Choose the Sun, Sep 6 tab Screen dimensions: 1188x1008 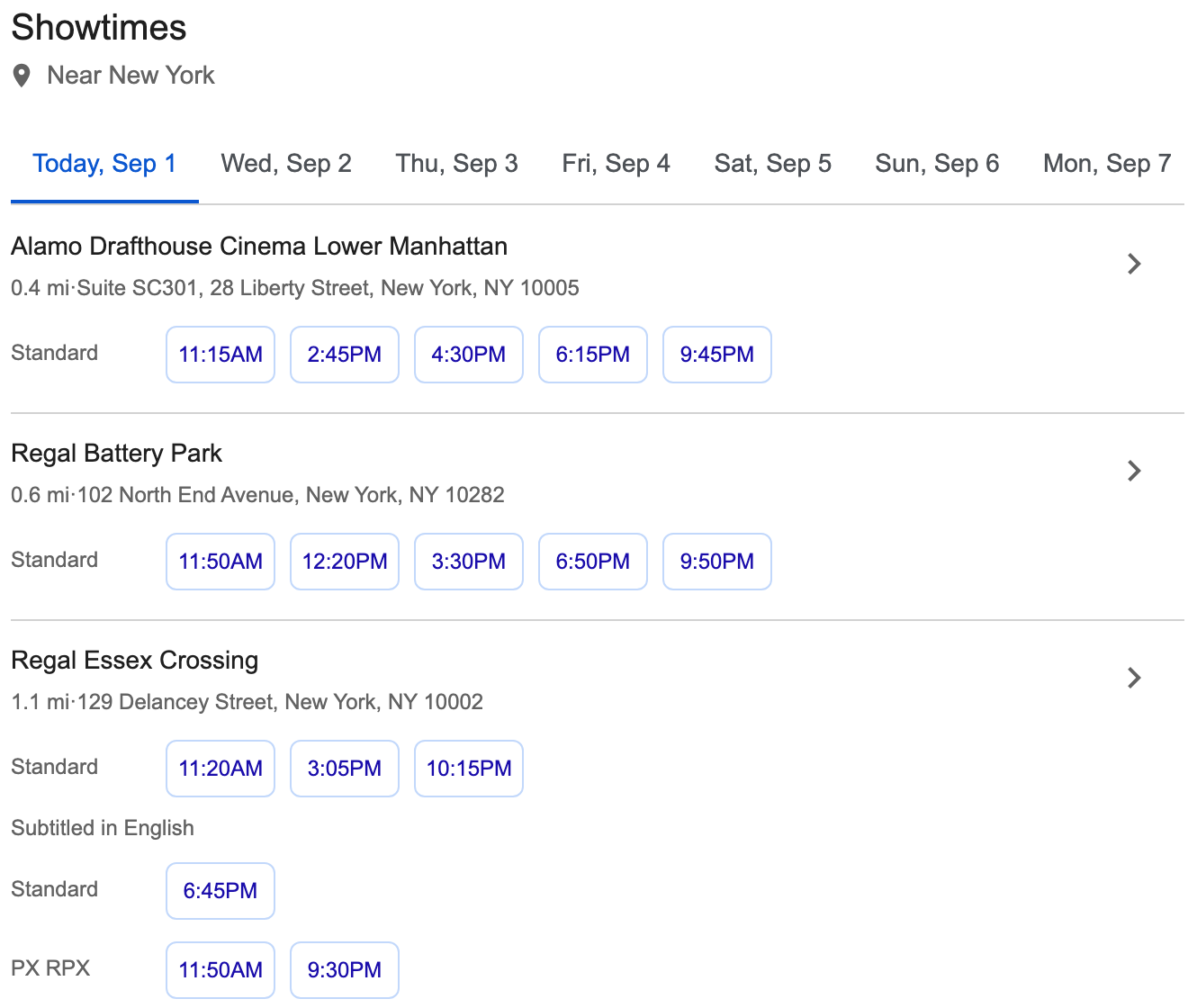937,164
